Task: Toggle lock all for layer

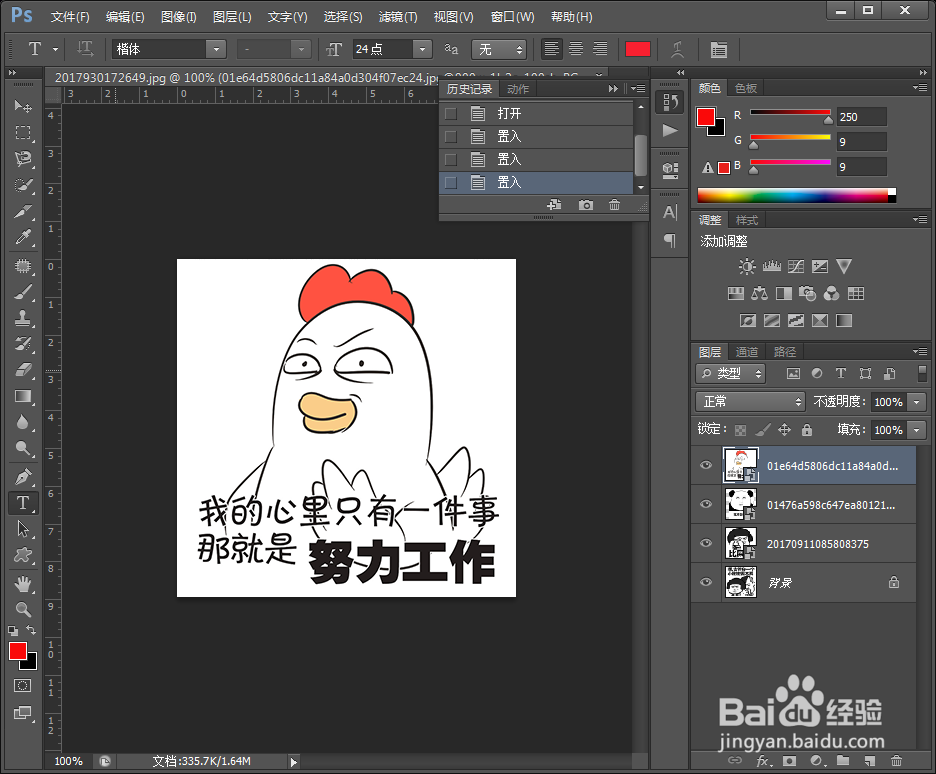Action: (806, 430)
